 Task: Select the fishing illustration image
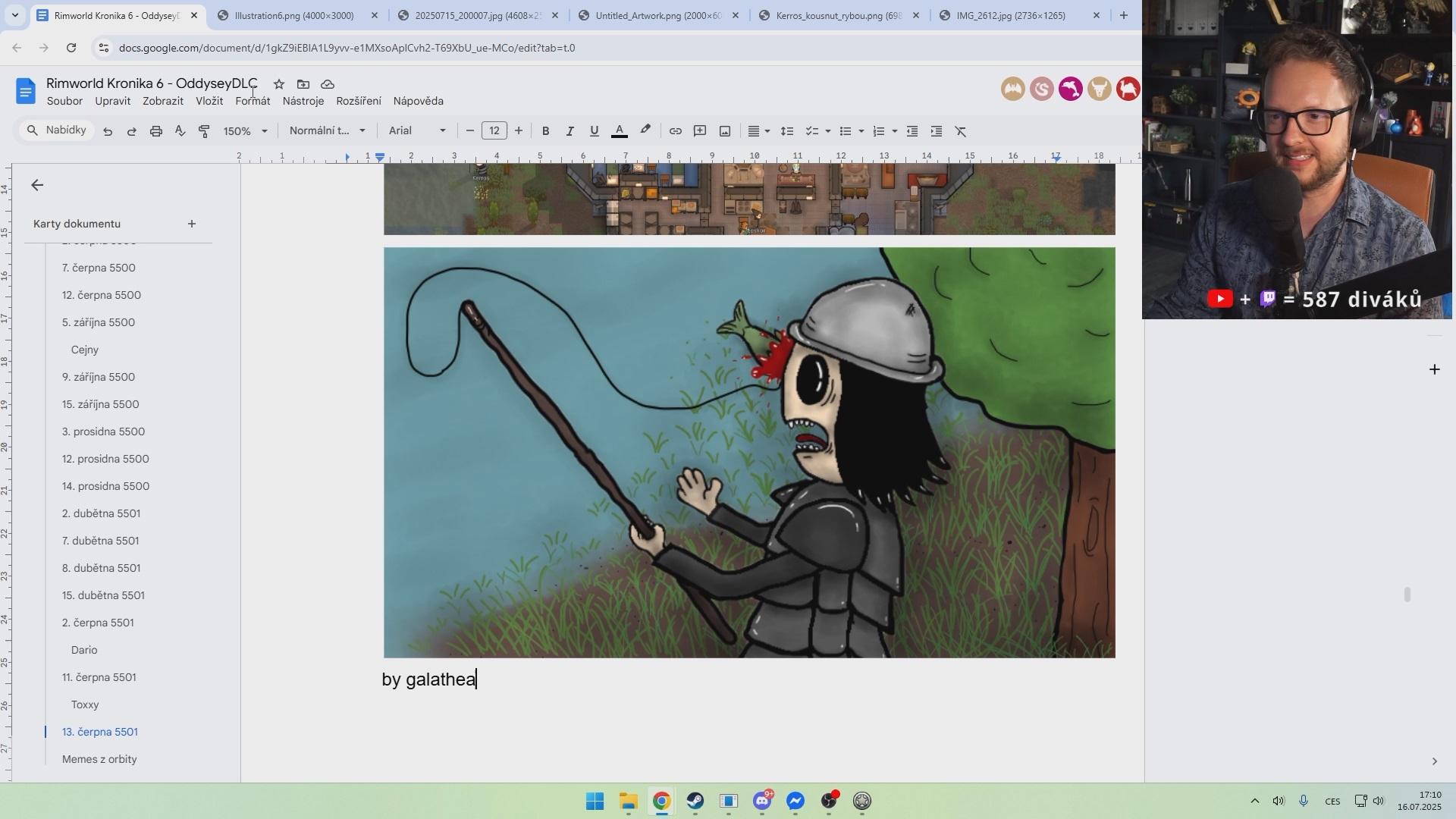click(749, 453)
